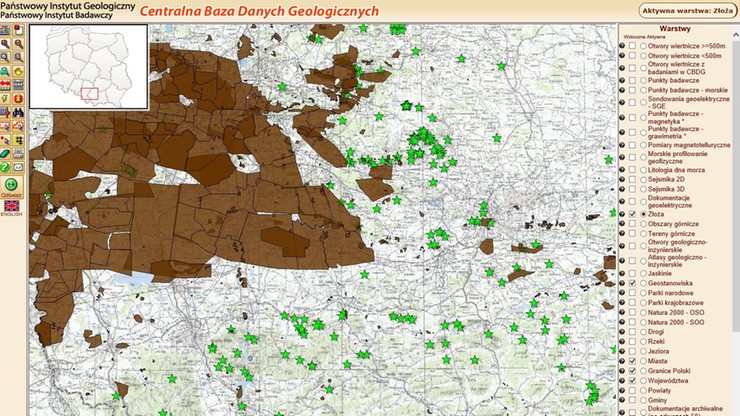740x416 pixels.
Task: Enable the Powiaty layer checkbox
Action: click(632, 391)
